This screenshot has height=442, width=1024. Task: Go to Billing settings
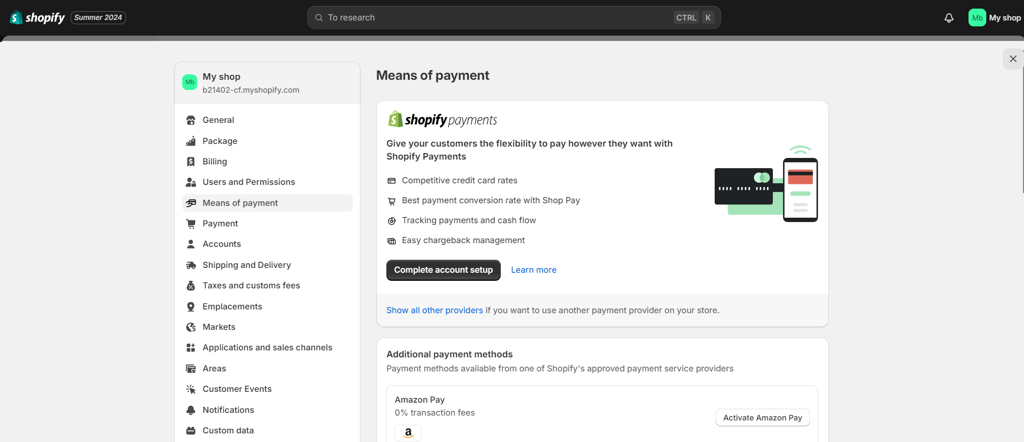click(x=267, y=161)
